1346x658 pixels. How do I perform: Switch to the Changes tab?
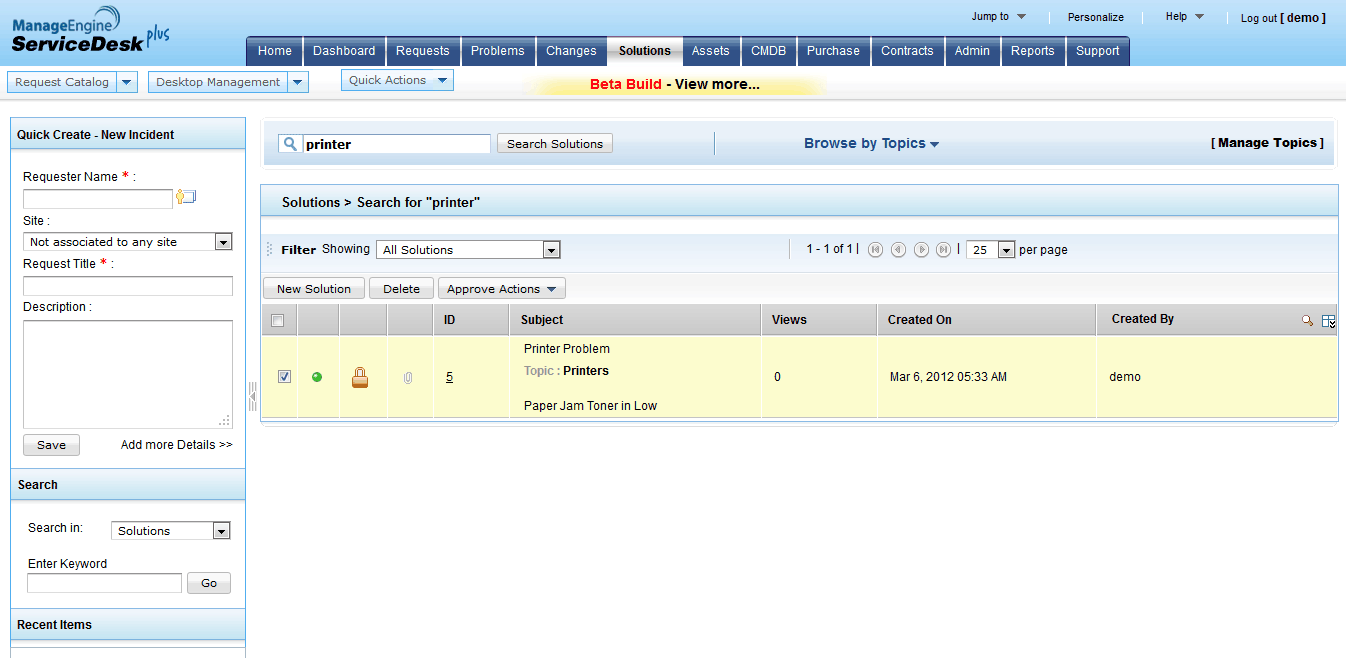pos(571,51)
